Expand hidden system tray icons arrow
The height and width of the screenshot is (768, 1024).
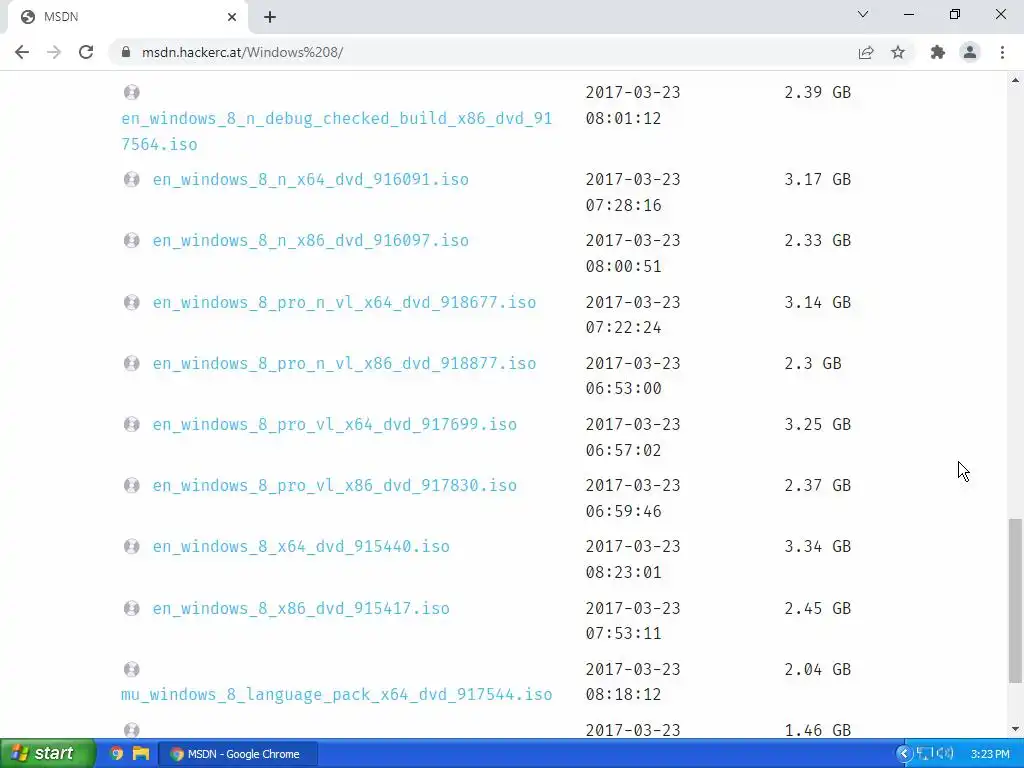(904, 754)
